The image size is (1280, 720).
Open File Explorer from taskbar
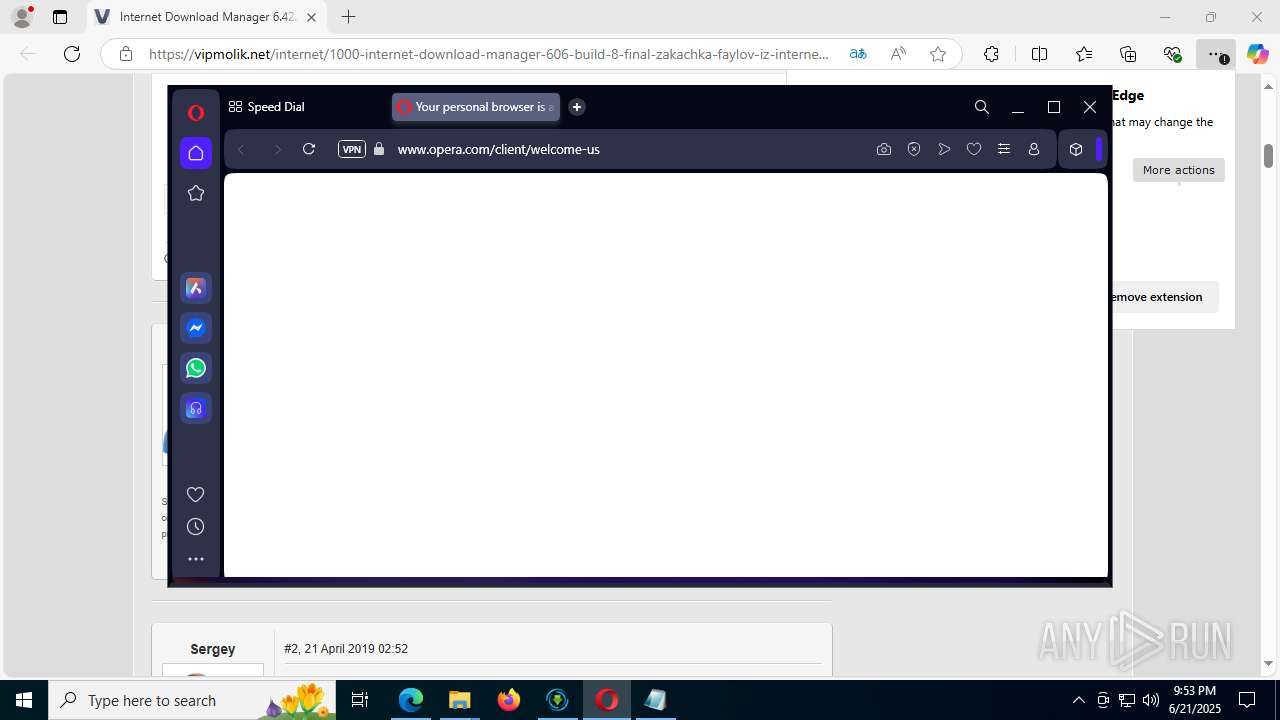coord(459,700)
